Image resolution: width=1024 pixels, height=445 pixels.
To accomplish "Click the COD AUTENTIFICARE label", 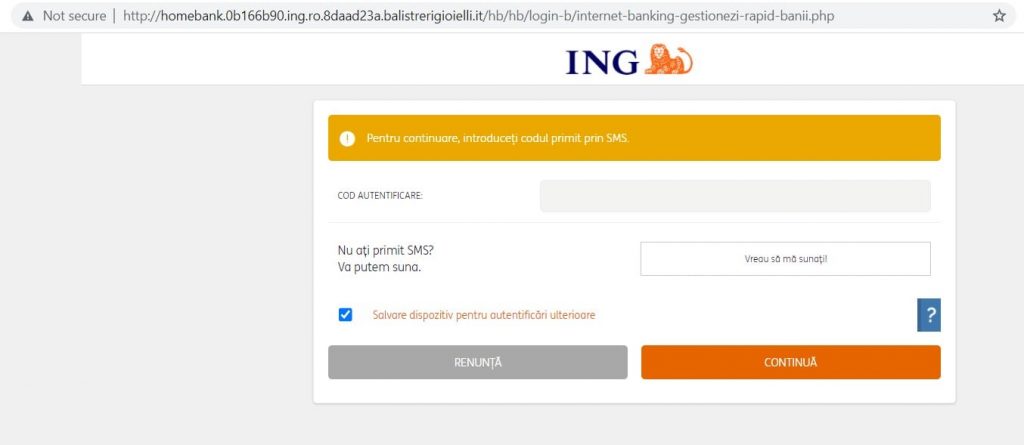I will pos(380,195).
